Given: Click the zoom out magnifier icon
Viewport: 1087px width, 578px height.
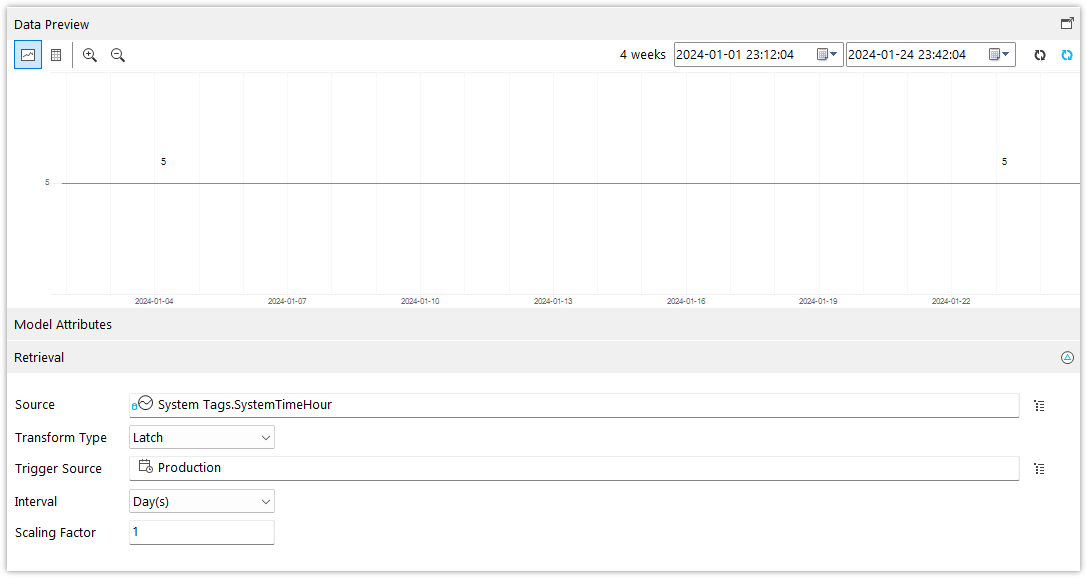Looking at the screenshot, I should (117, 55).
